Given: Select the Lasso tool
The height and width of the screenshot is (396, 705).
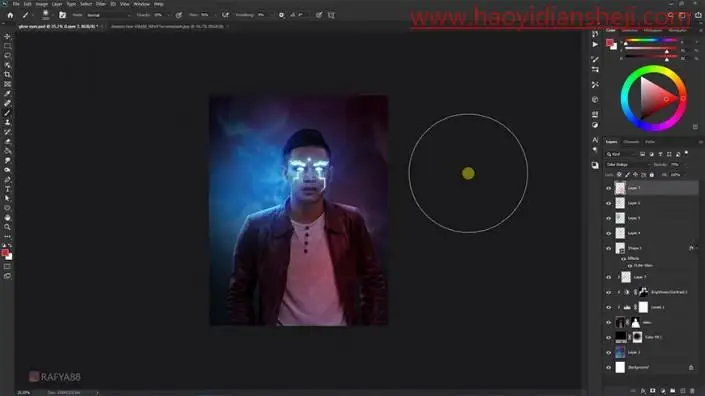Looking at the screenshot, I should point(7,55).
